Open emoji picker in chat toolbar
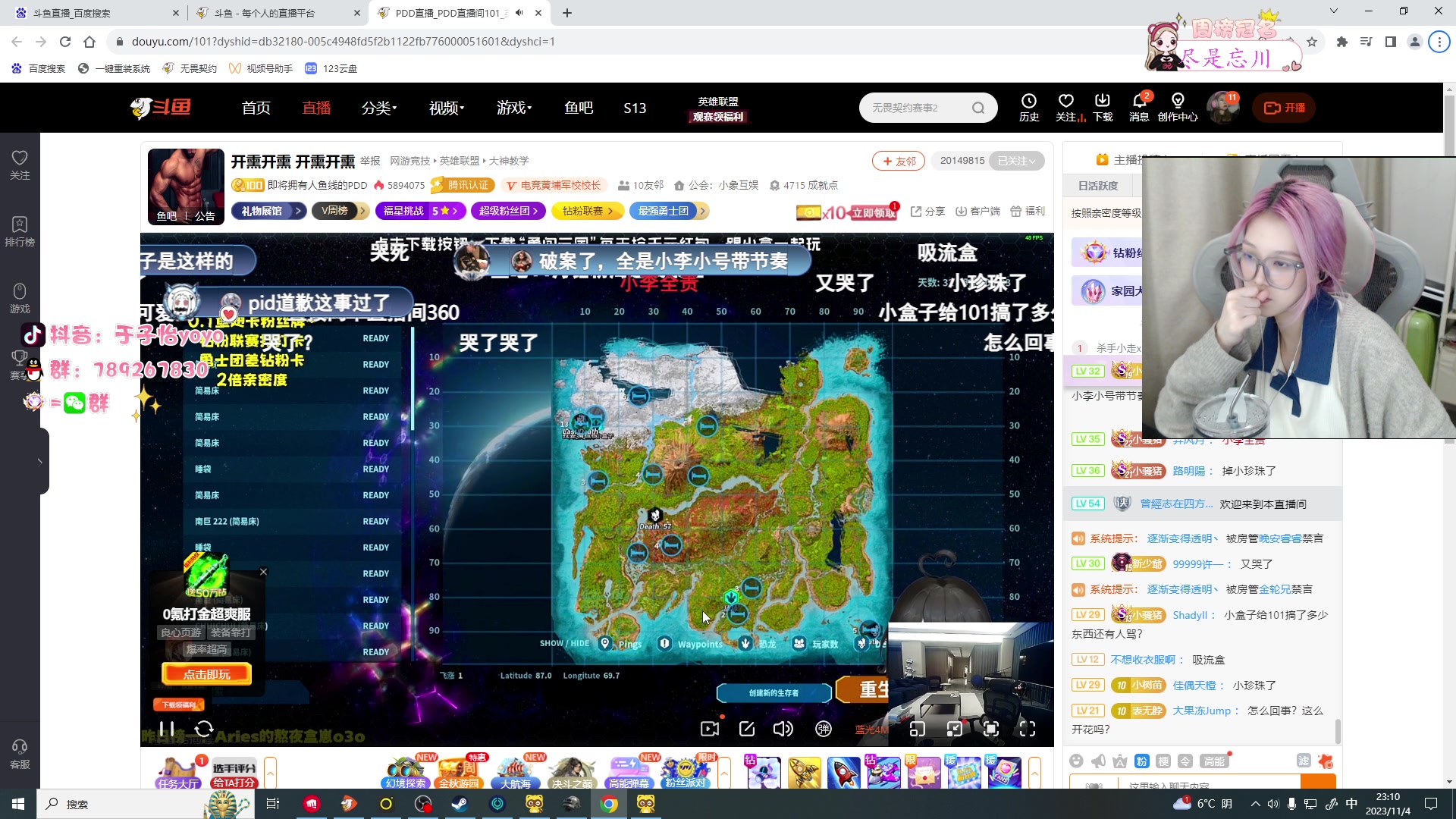 pyautogui.click(x=1076, y=761)
